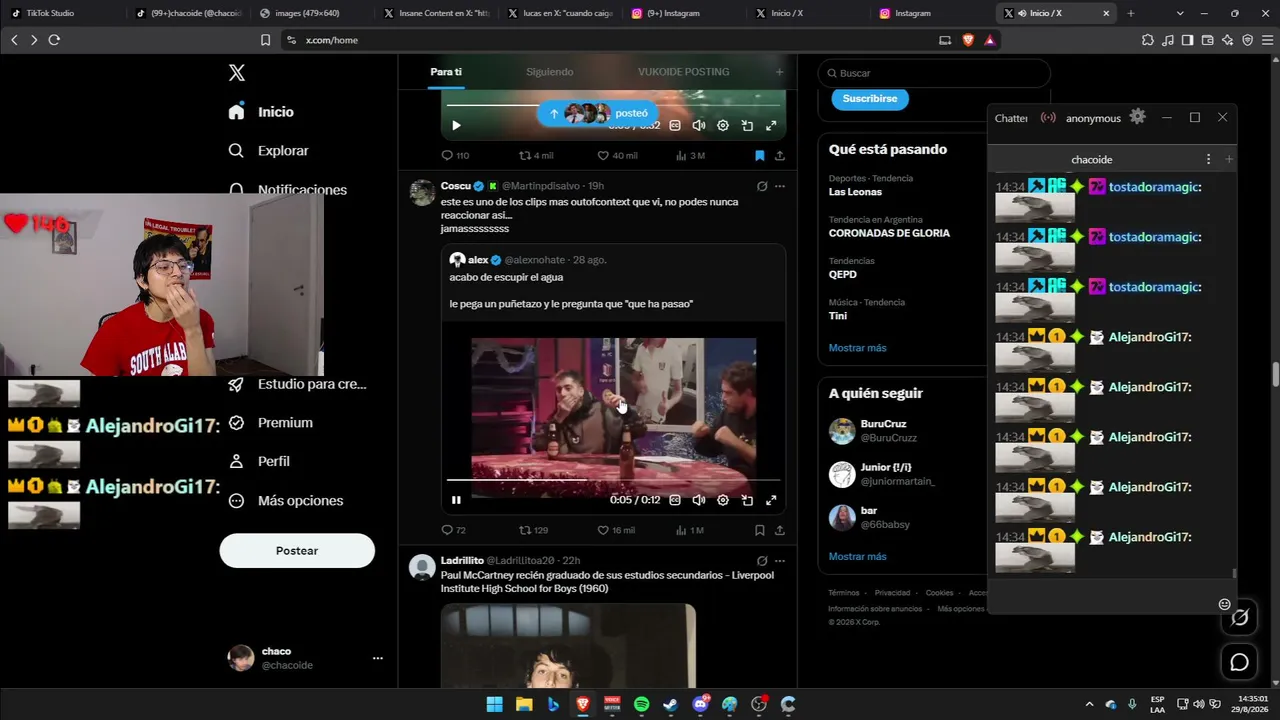
Task: Toggle picture-in-picture on the 0:05 / 0:12 video
Action: click(x=747, y=500)
